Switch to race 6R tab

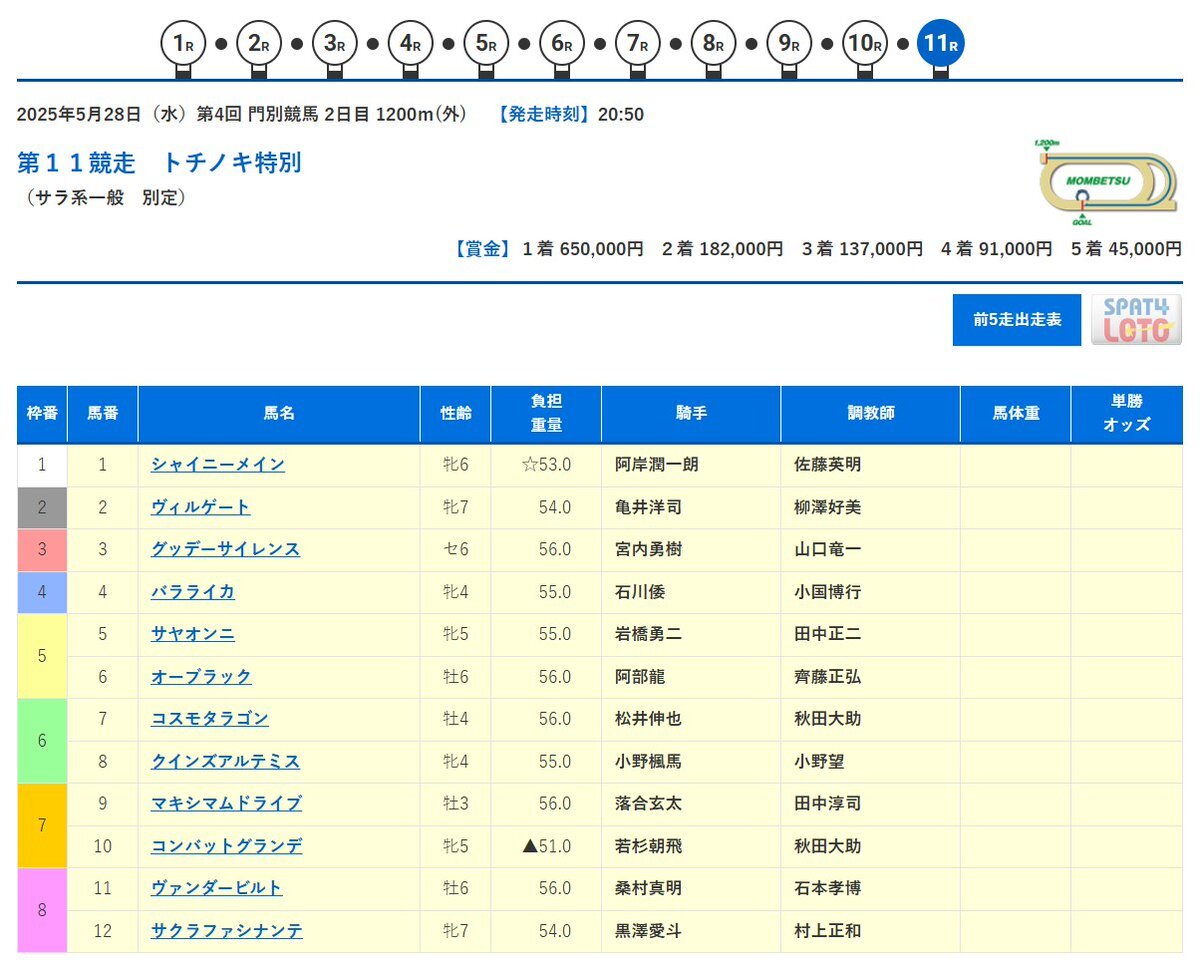pyautogui.click(x=562, y=45)
